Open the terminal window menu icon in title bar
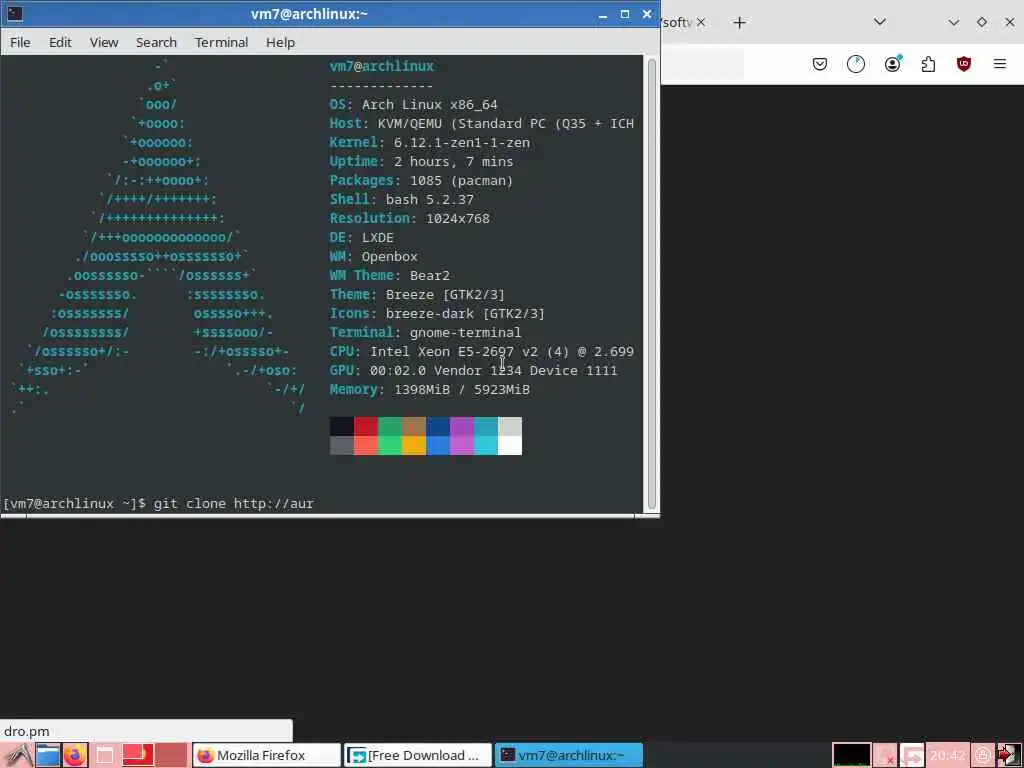Viewport: 1024px width, 768px height. tap(14, 13)
